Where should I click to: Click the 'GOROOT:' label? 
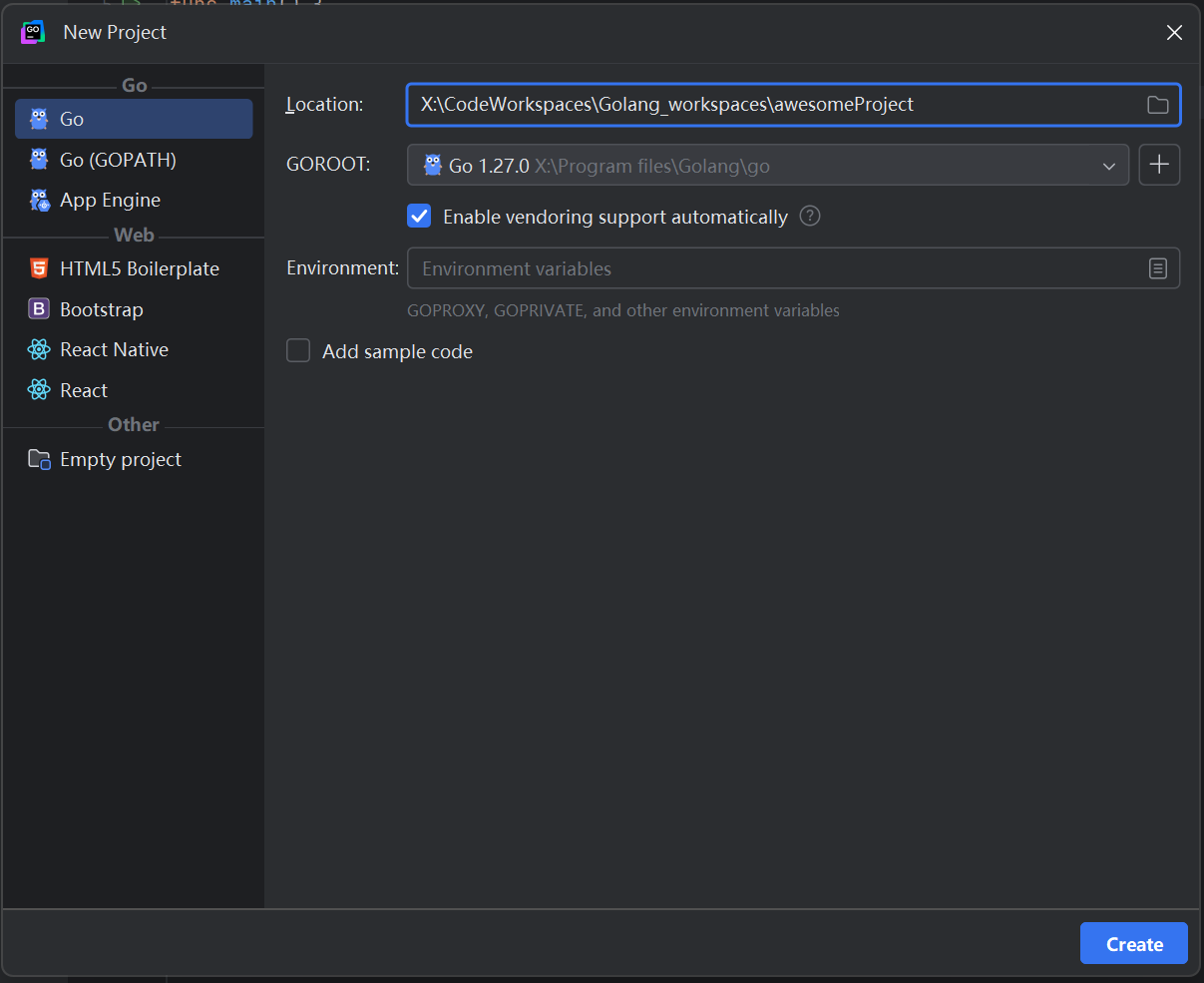point(328,165)
